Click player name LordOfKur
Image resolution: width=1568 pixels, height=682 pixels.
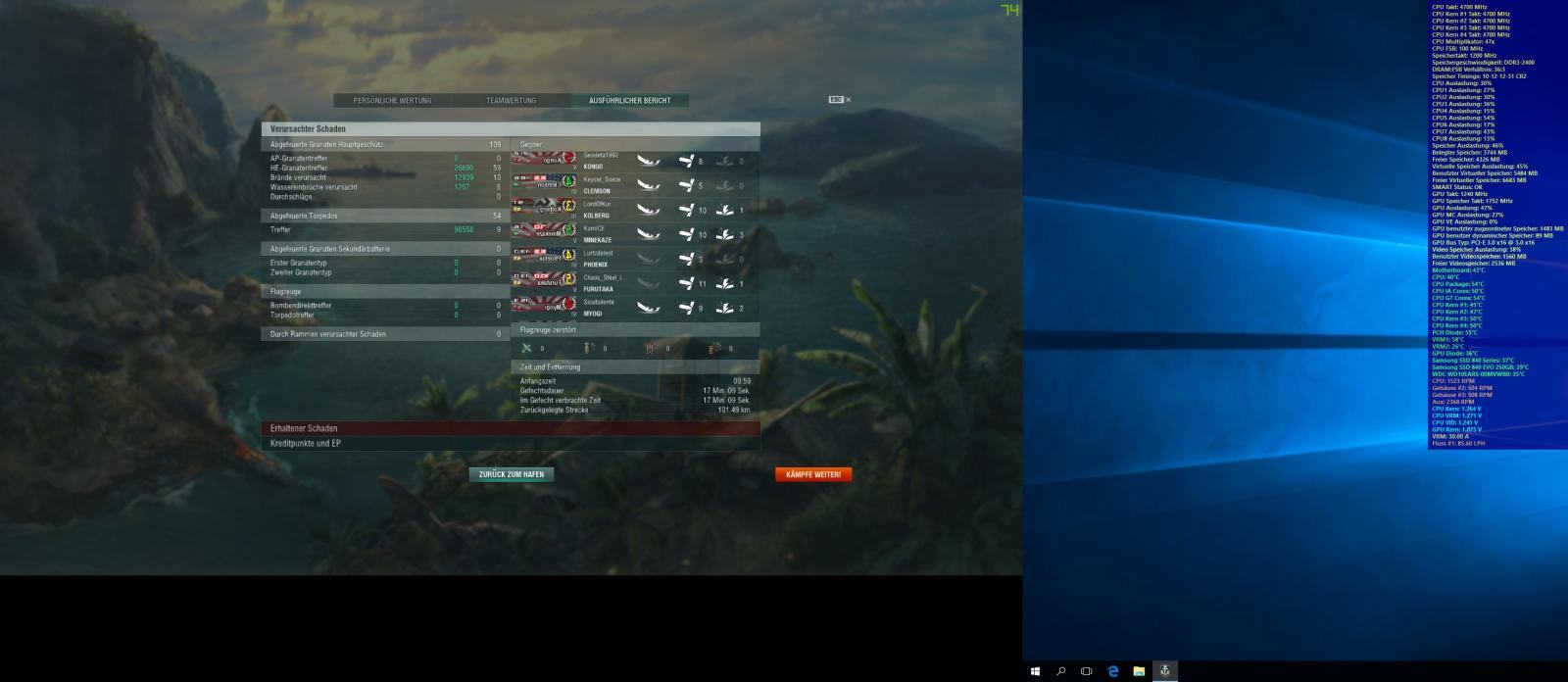(597, 204)
